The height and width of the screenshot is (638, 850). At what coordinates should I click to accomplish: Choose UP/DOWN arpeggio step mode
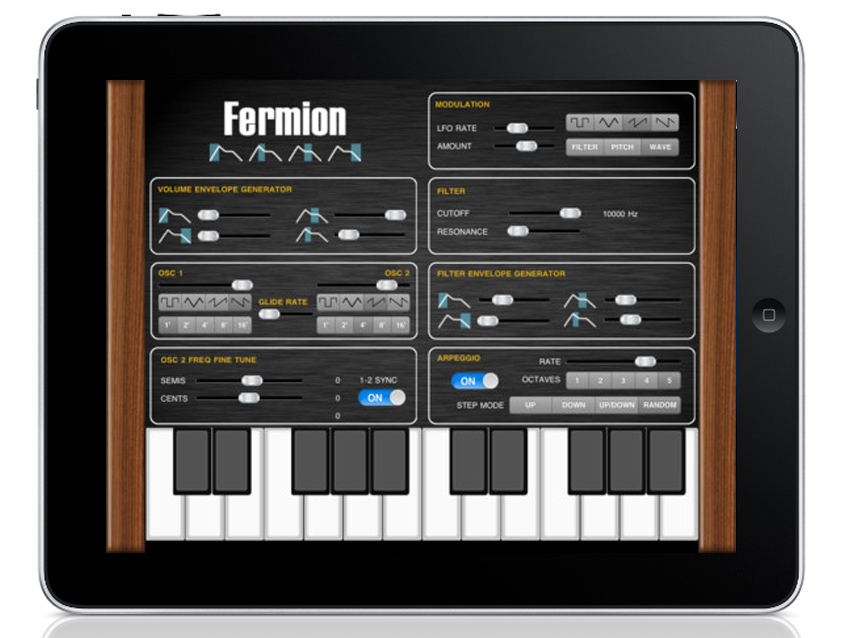tap(616, 405)
